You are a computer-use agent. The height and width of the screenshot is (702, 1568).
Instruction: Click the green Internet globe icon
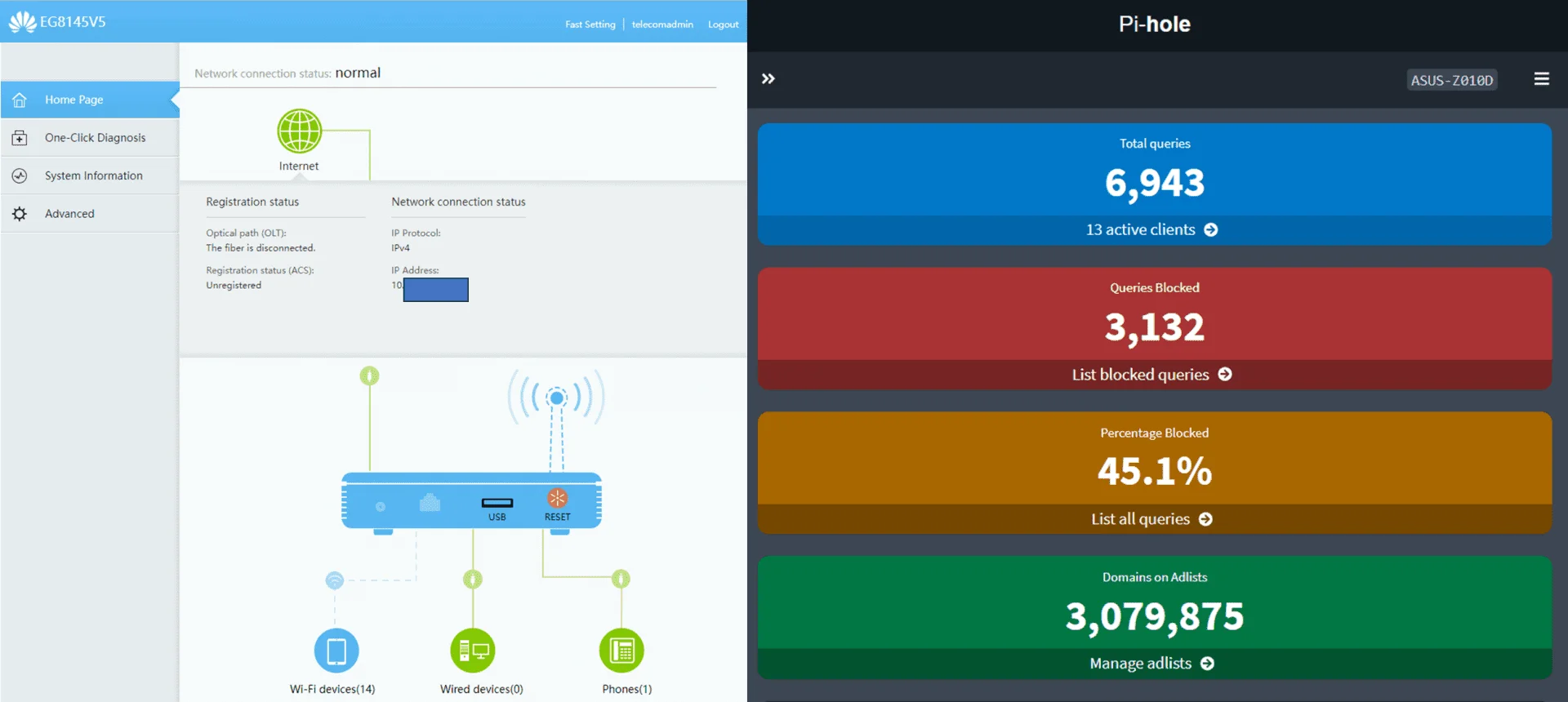pos(300,131)
